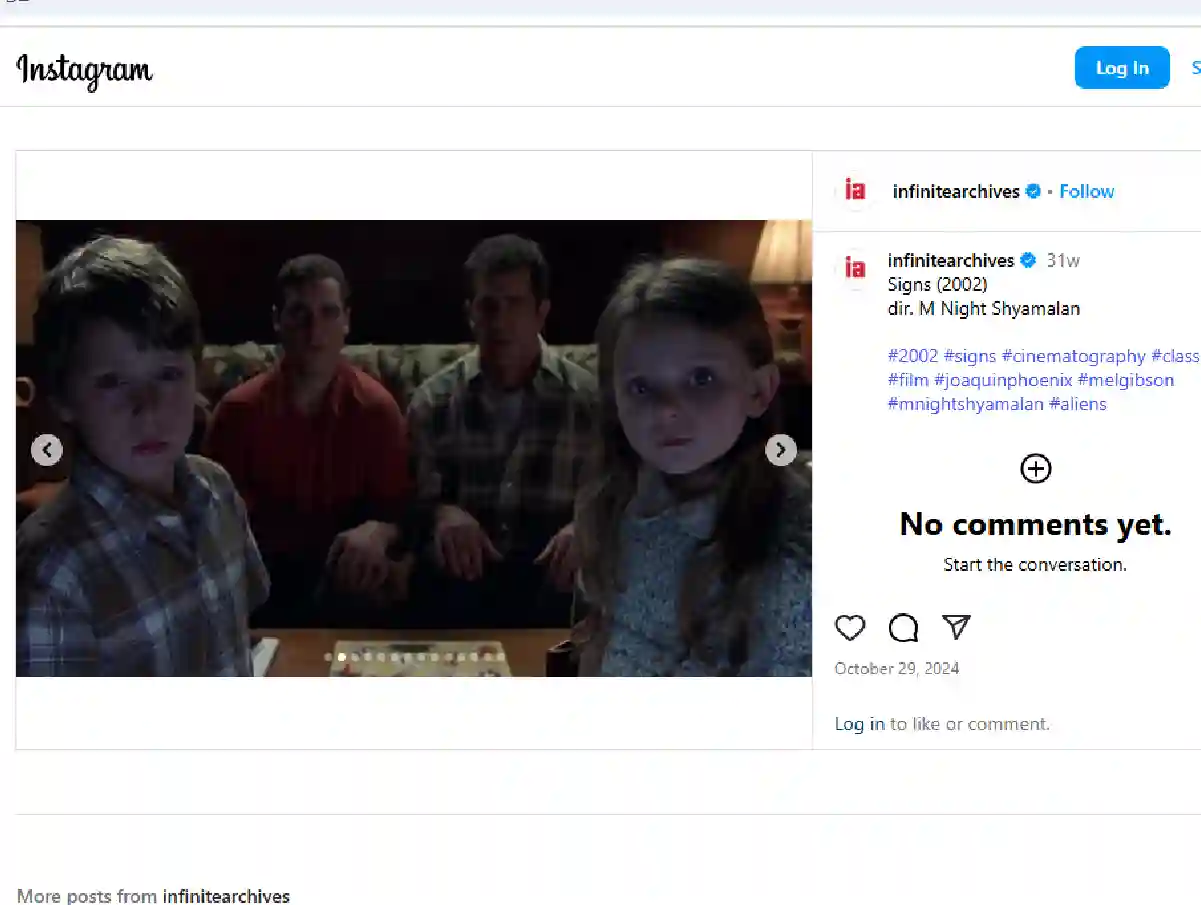
Task: Open infinitearchives username in caption
Action: pyautogui.click(x=951, y=260)
